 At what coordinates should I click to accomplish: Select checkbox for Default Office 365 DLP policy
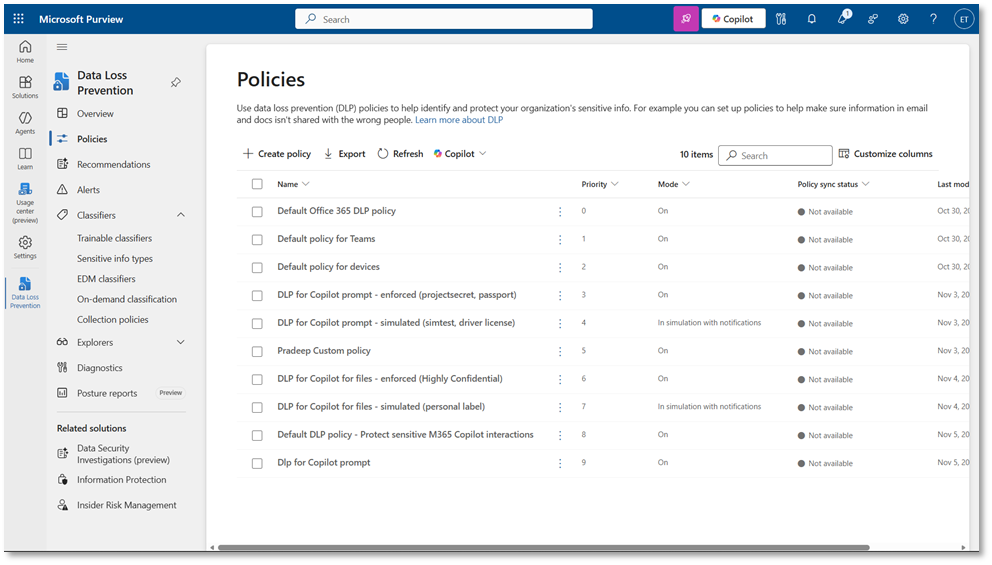coord(257,211)
